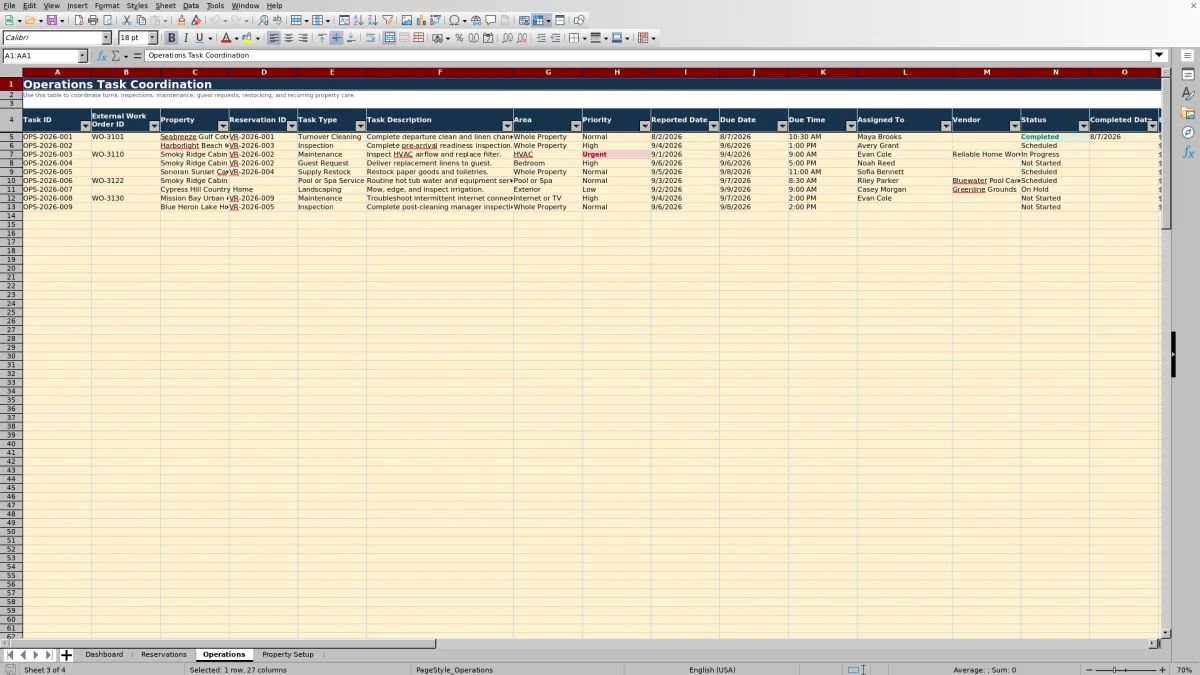Click the cell 'OPS-2026-006'
The width and height of the screenshot is (1200, 675).
57,181
